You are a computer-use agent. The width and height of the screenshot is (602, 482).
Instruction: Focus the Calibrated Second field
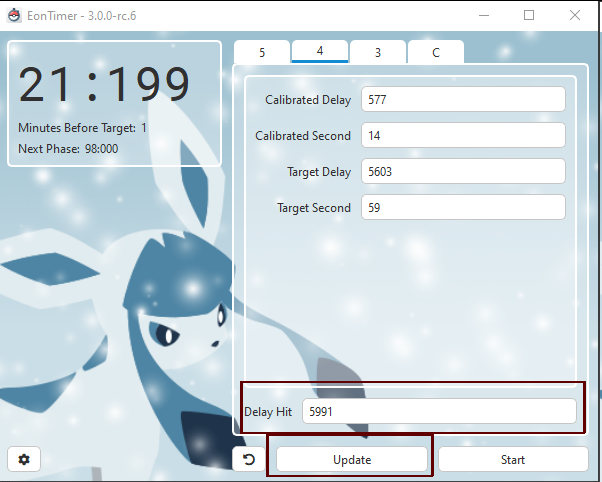click(463, 135)
